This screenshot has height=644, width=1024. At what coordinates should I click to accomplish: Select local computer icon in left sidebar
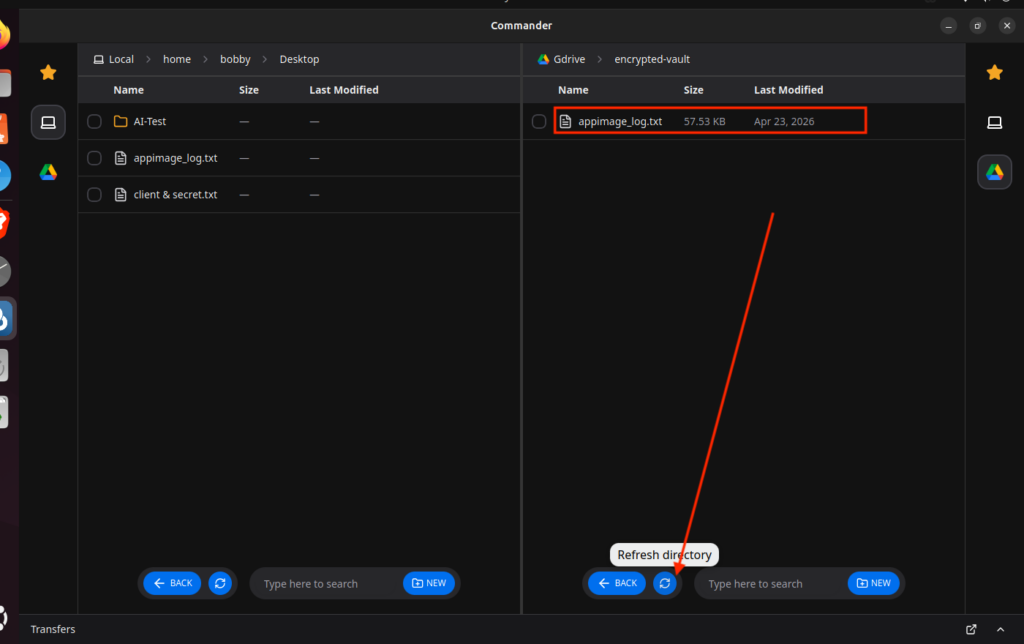[x=48, y=122]
